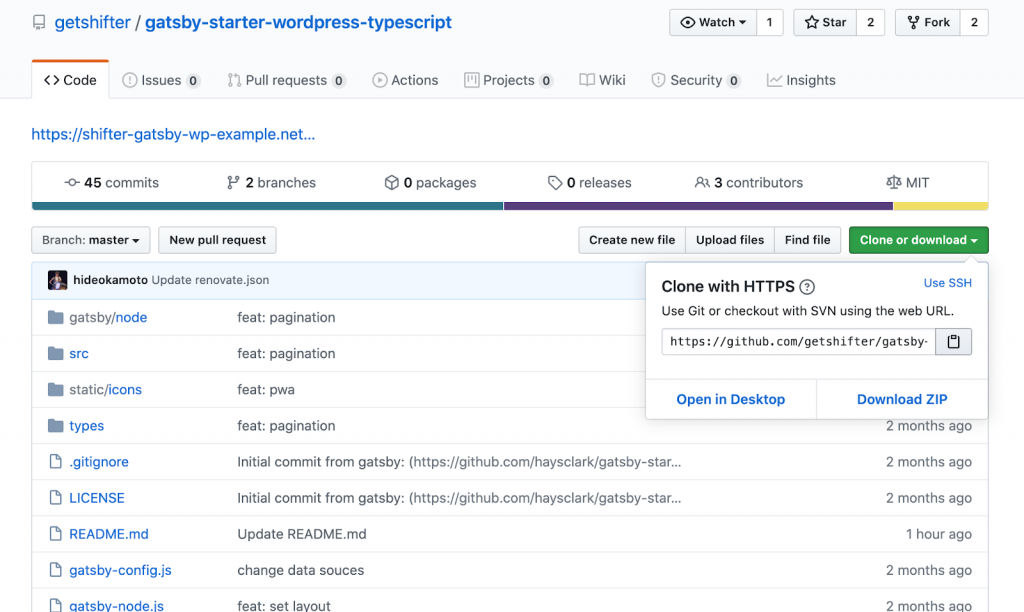Open the types folder
This screenshot has width=1024, height=612.
(87, 426)
